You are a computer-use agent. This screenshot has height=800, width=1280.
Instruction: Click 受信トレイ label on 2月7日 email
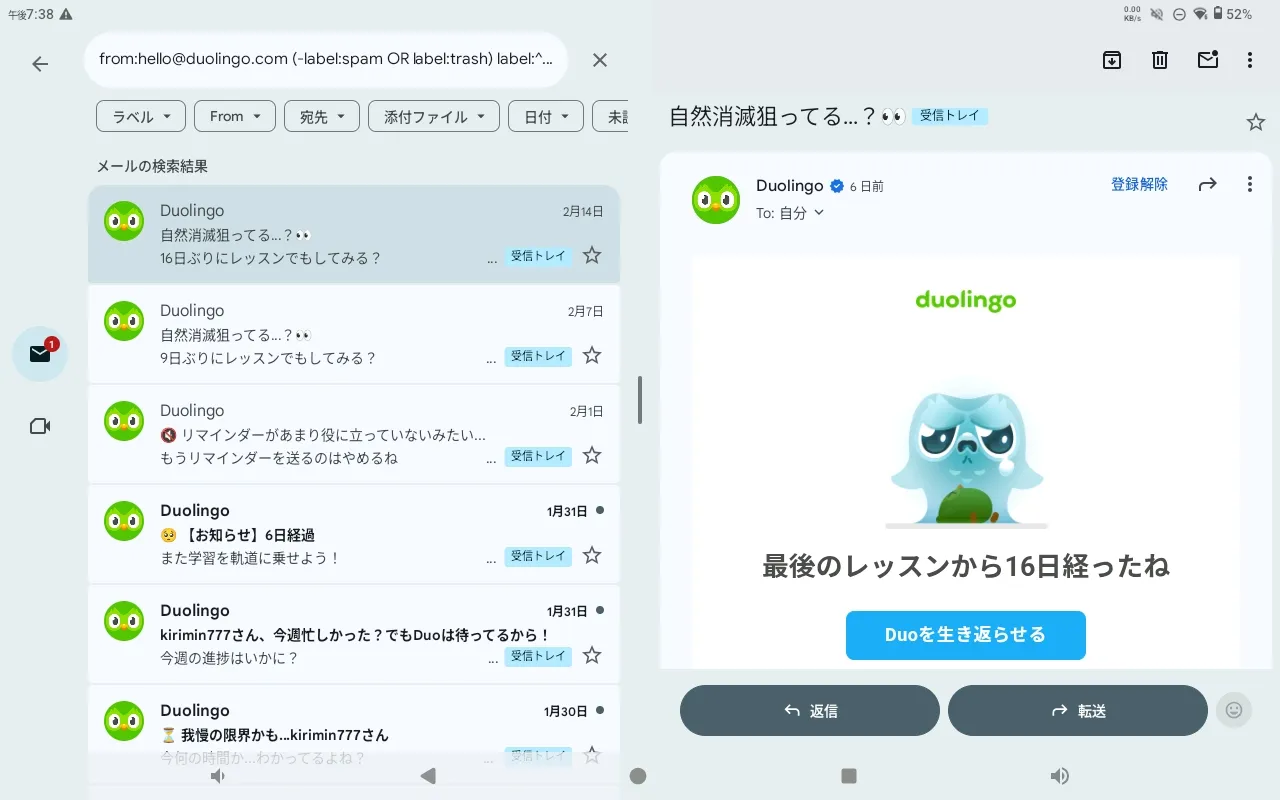(538, 356)
